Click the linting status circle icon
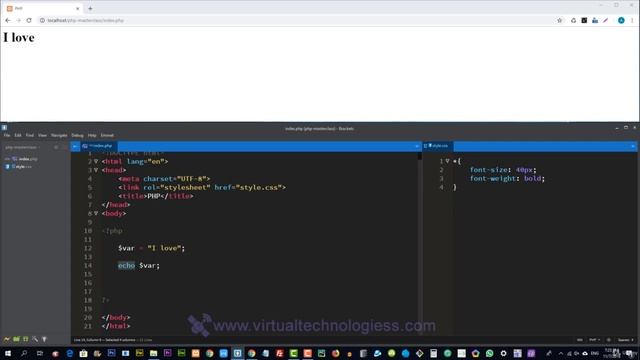 pyautogui.click(x=609, y=340)
